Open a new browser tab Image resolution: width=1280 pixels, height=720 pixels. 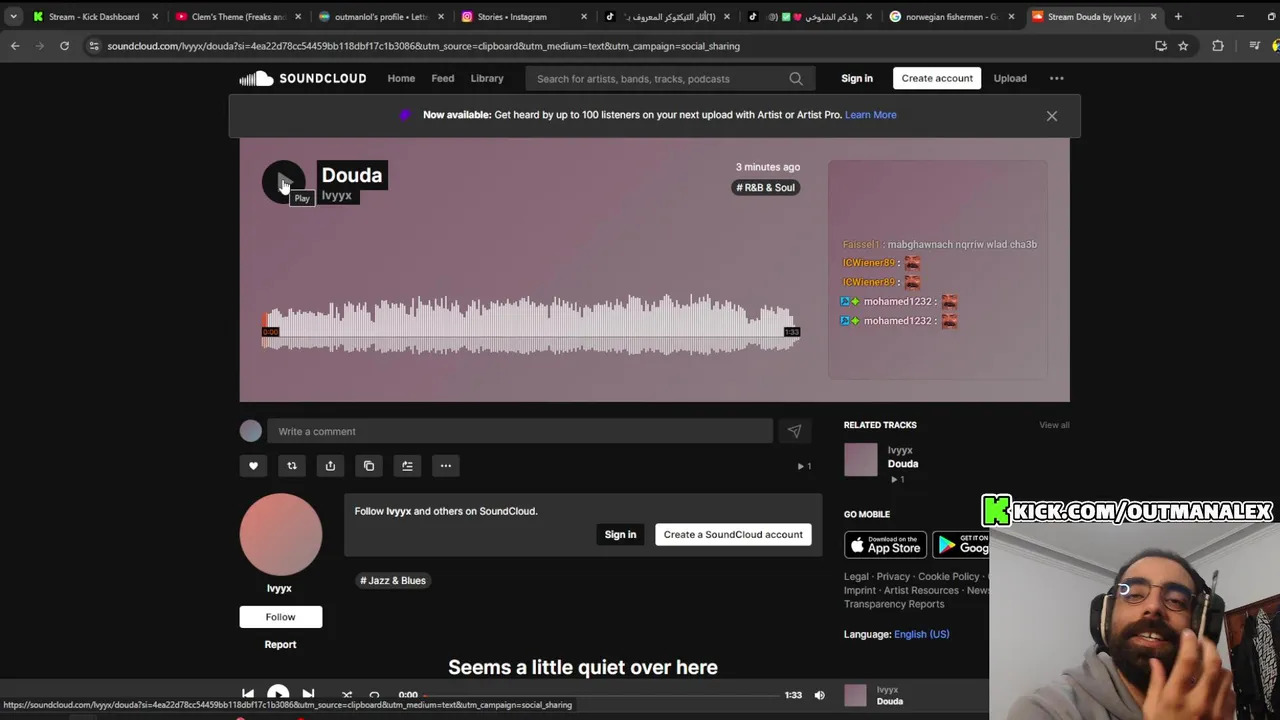[x=1178, y=17]
